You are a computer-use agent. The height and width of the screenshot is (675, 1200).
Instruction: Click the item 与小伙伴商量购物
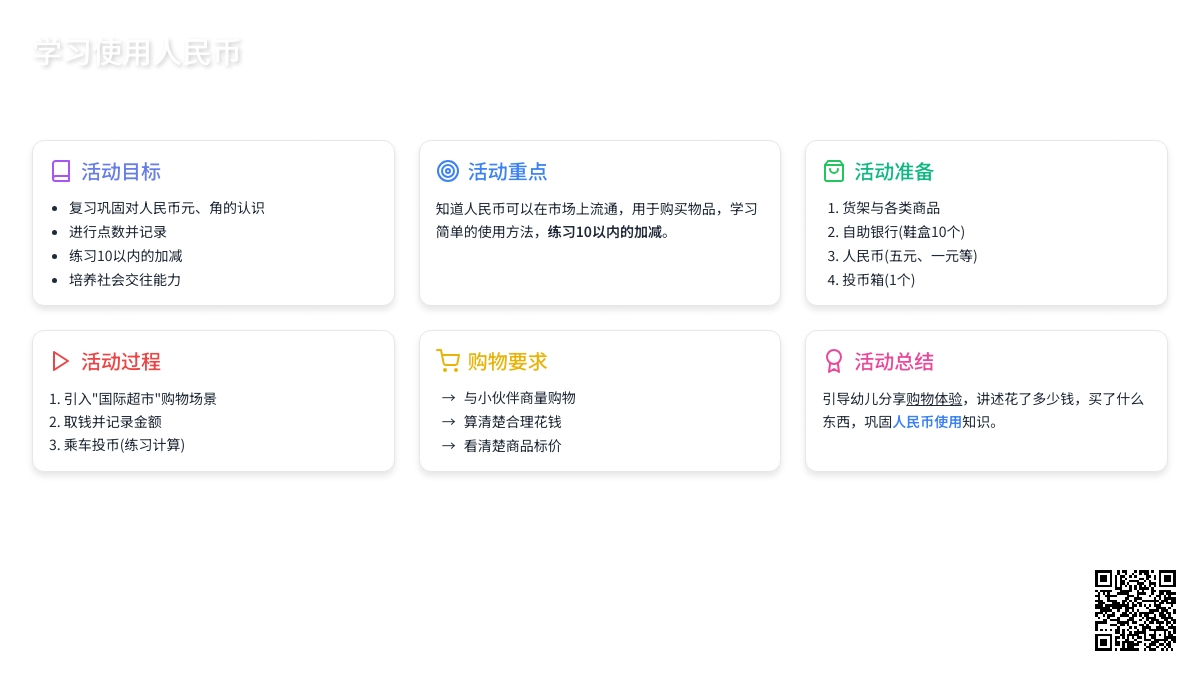[520, 398]
